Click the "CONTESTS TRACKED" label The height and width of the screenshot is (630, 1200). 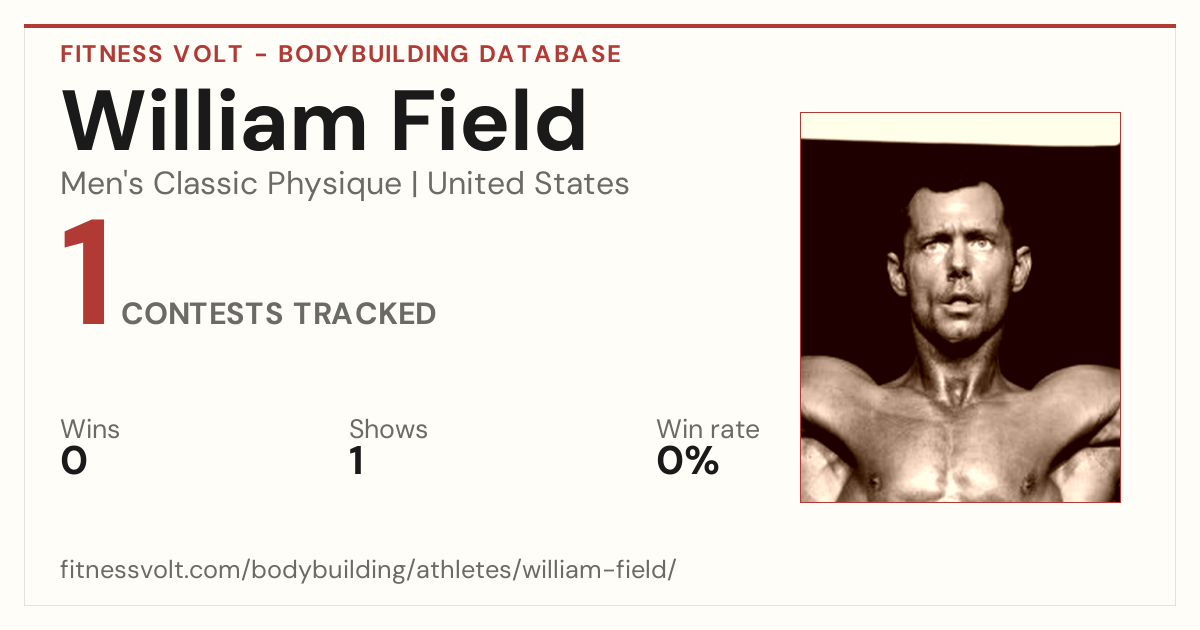coord(279,314)
